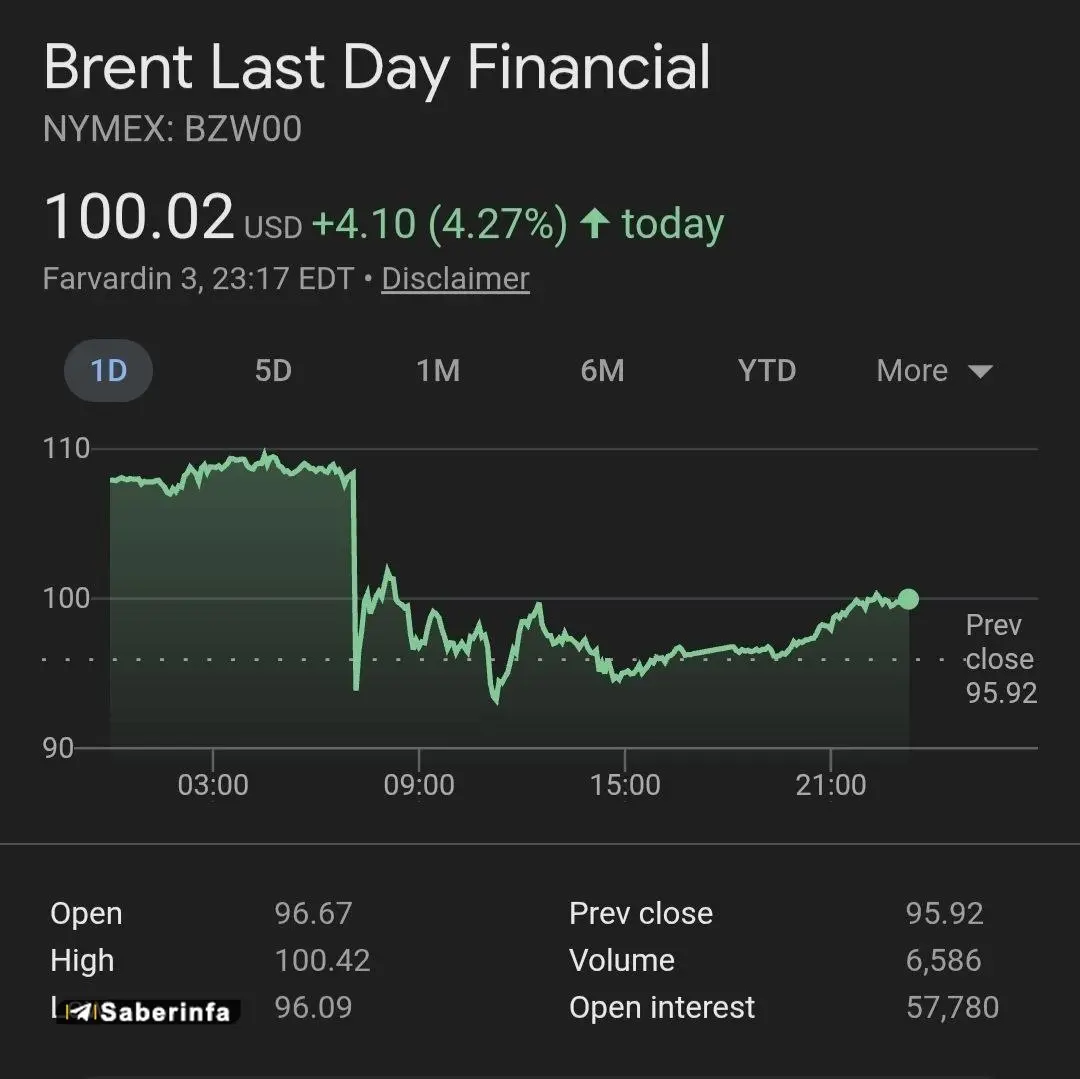Show the 6M chart range
Screen dimensions: 1080x1079
(602, 371)
